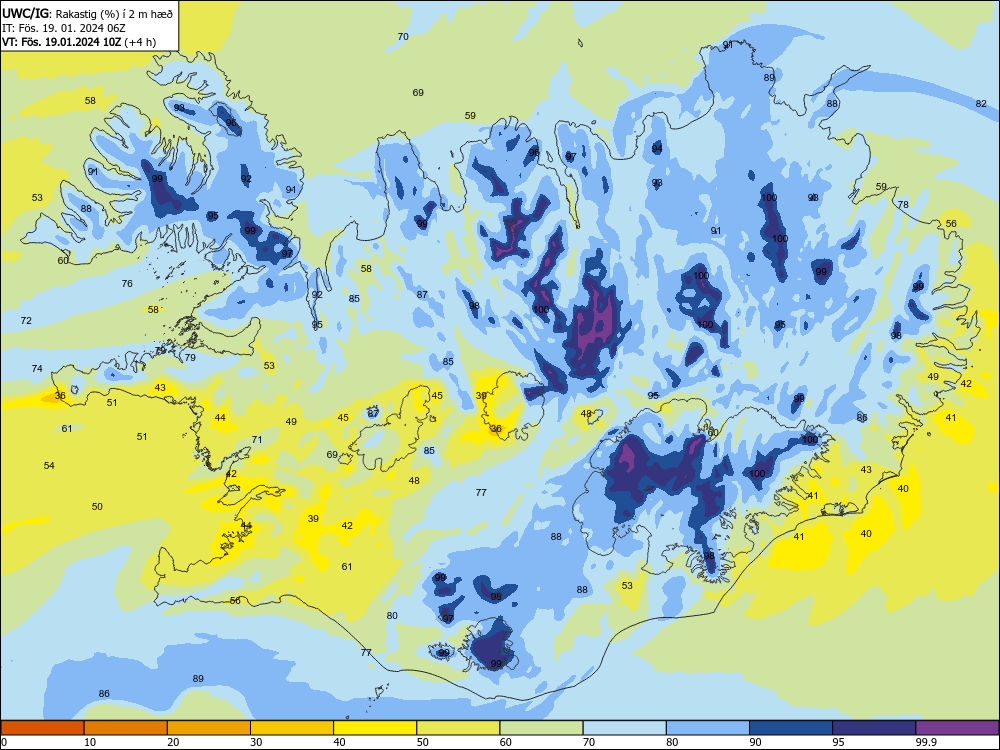
Task: Click the humidity value '74' on the map
Action: point(37,369)
